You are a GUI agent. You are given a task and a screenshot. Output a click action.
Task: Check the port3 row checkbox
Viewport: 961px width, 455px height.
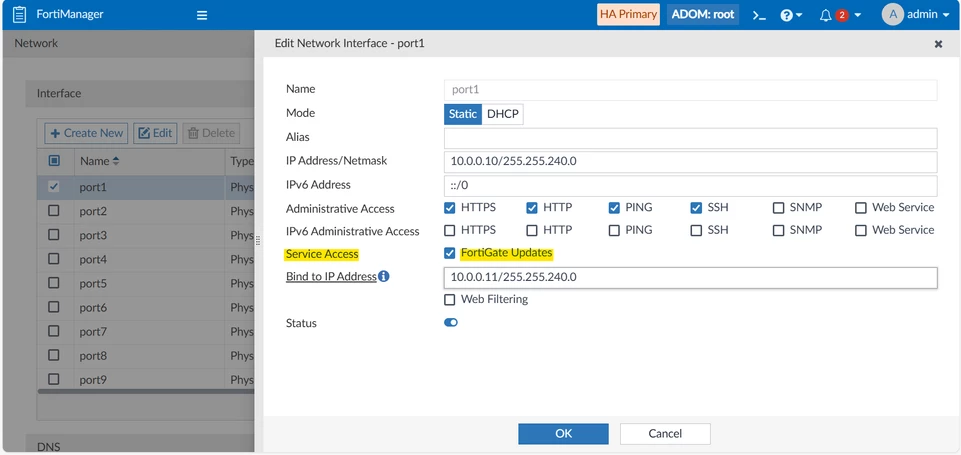pos(54,235)
